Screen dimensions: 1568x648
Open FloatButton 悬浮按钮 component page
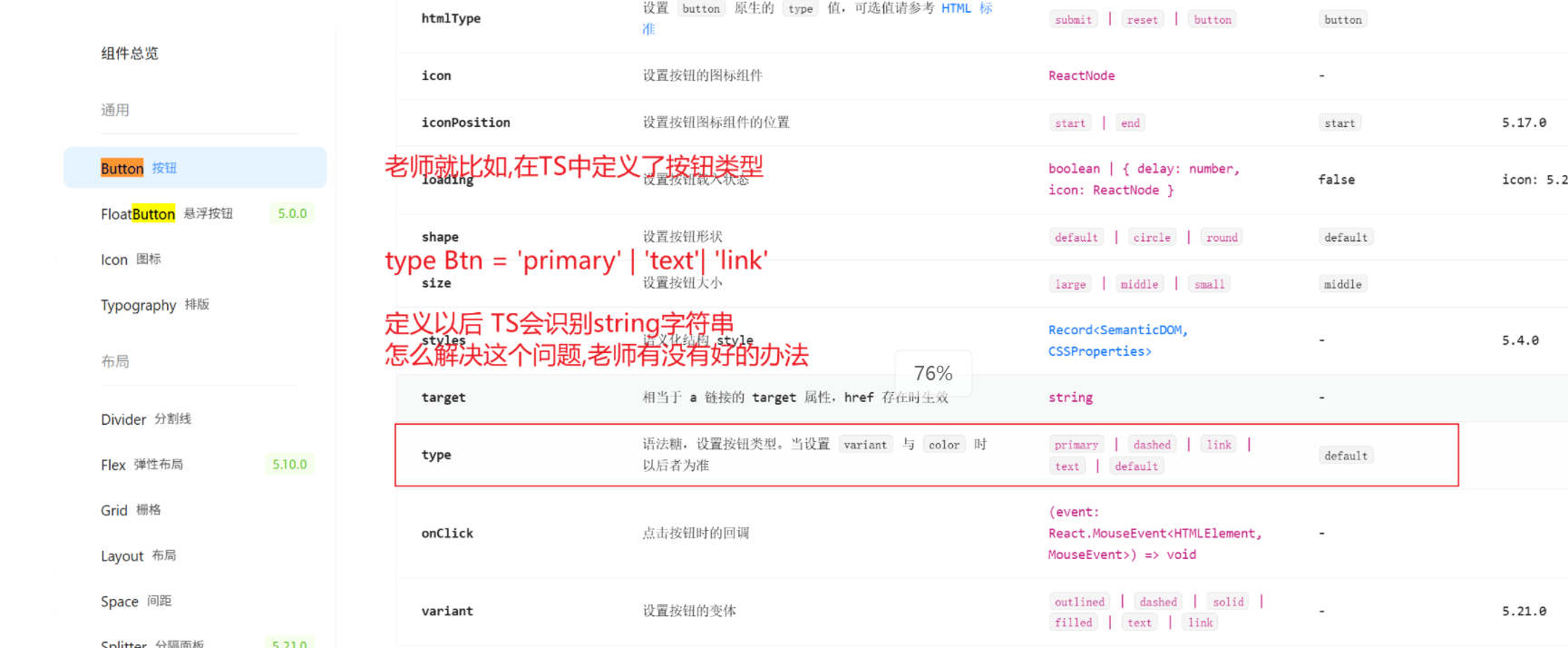tap(167, 214)
